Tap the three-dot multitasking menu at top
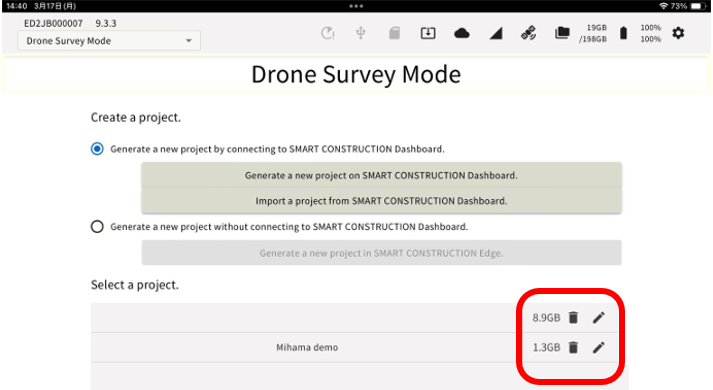Screen dimensions: 713x390 tap(356, 6)
